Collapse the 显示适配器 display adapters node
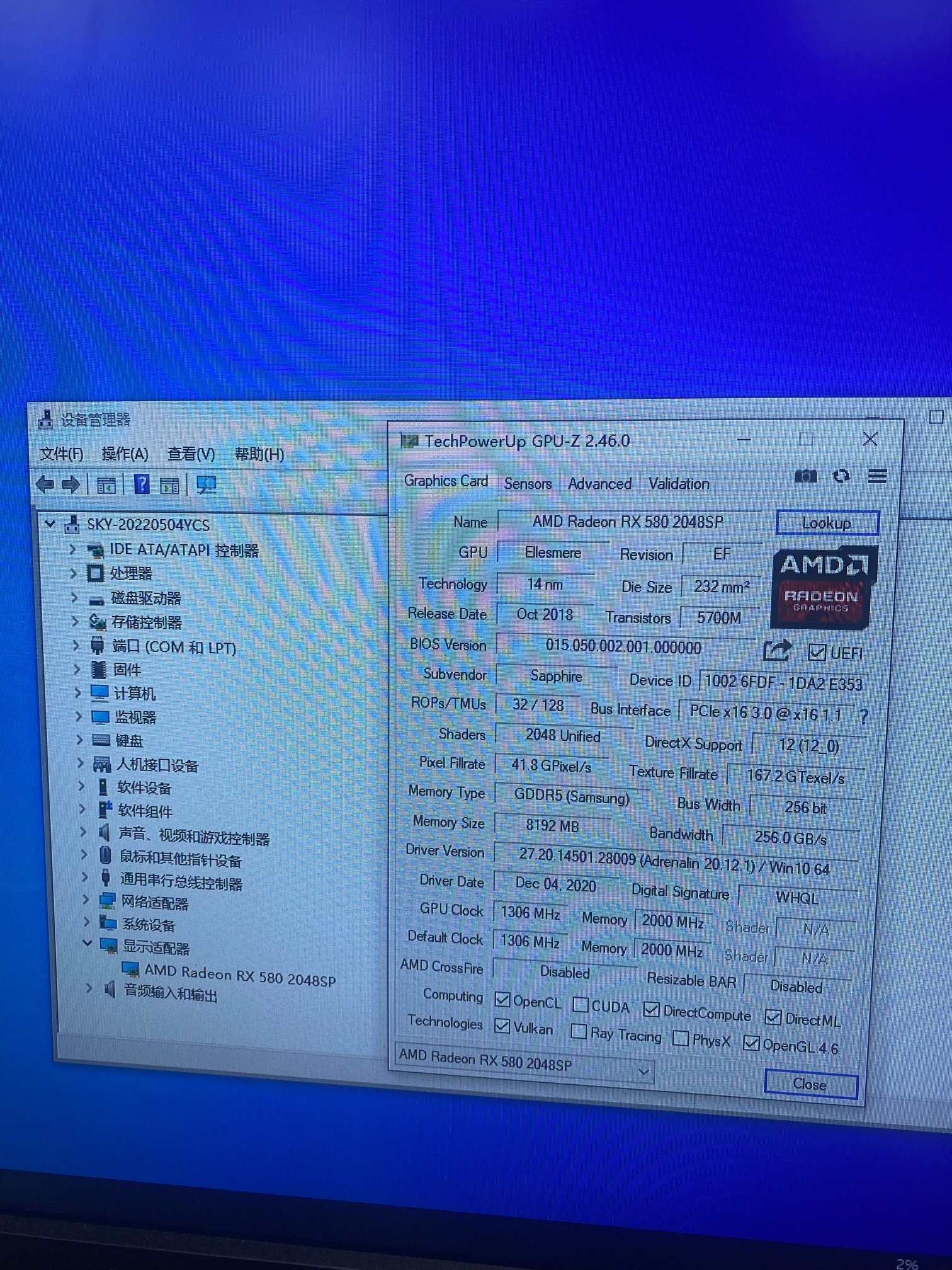952x1270 pixels. pyautogui.click(x=88, y=943)
